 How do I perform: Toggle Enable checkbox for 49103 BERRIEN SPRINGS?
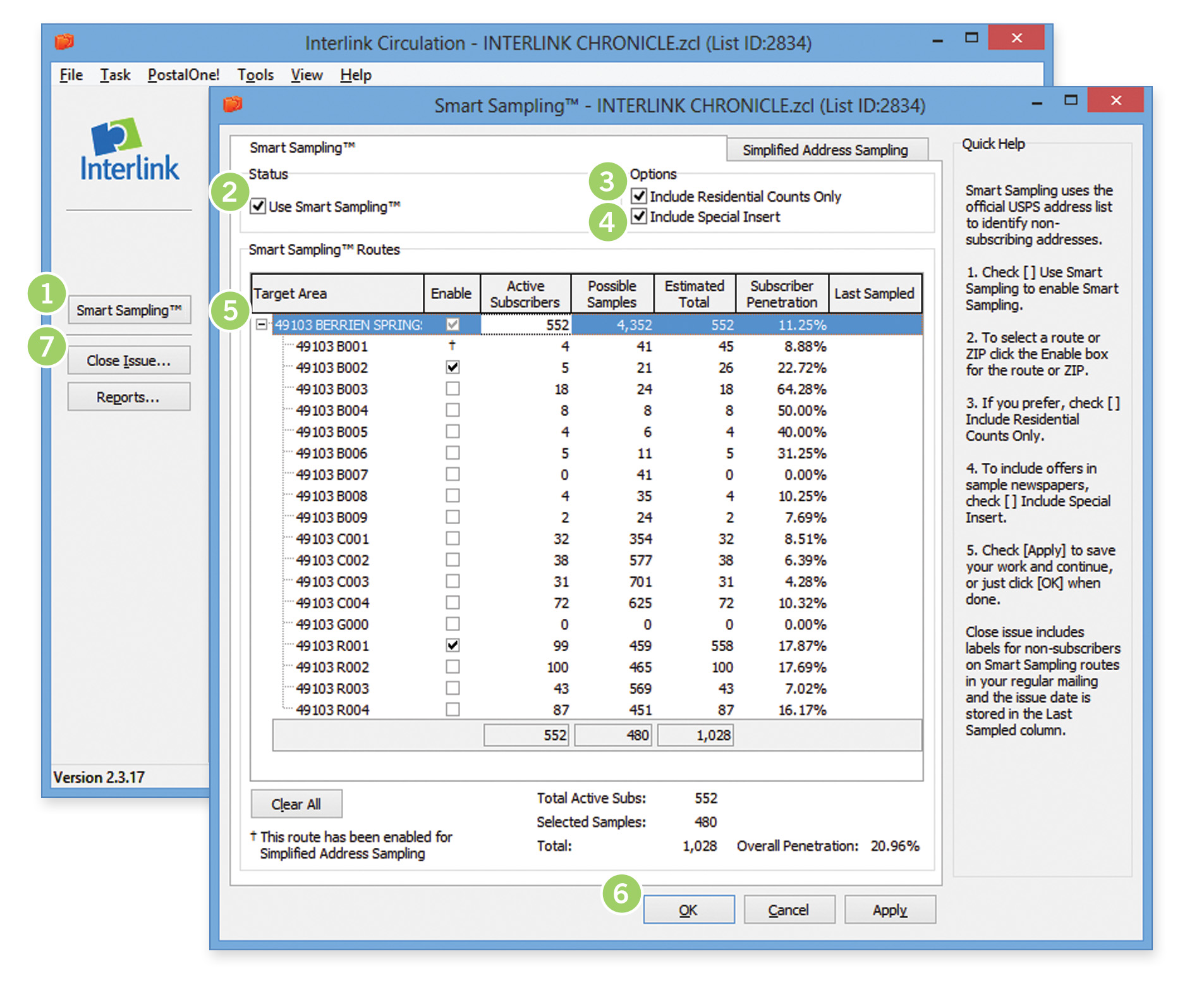click(453, 324)
